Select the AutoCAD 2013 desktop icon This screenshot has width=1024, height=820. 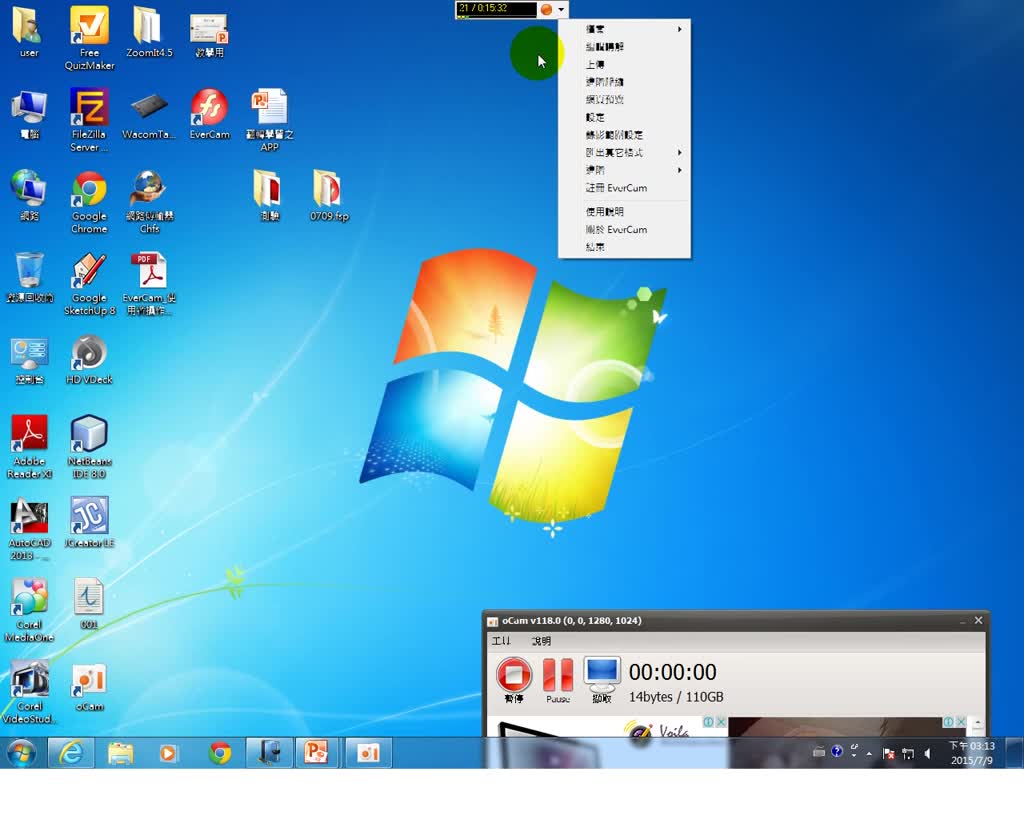(29, 529)
